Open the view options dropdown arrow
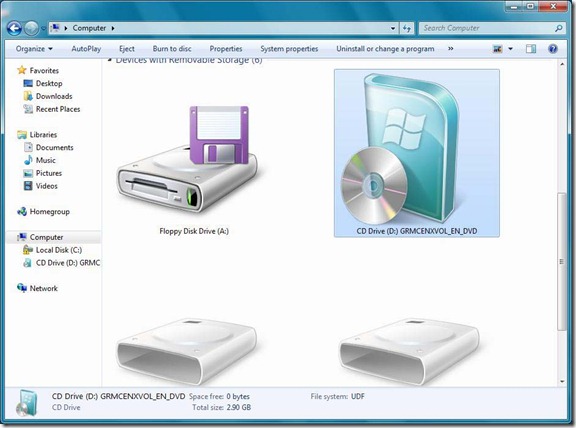The width and height of the screenshot is (576, 428). pyautogui.click(x=510, y=48)
